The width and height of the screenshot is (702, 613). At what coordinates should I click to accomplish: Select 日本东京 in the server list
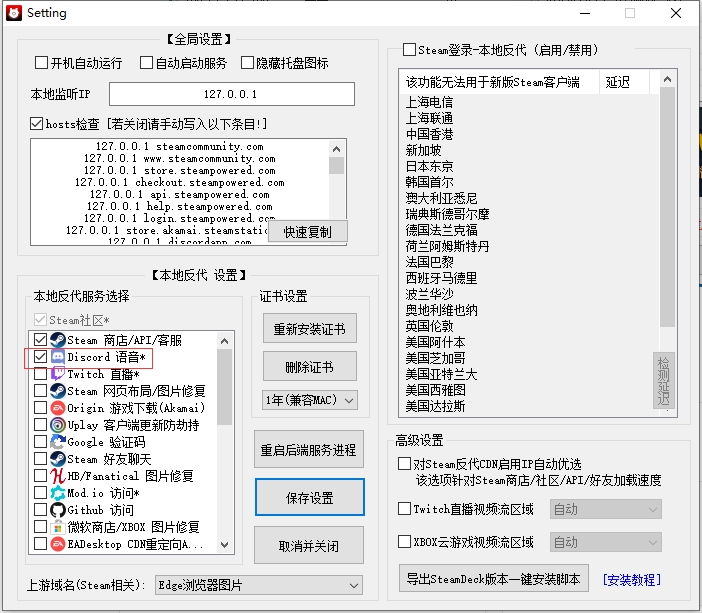coord(430,166)
